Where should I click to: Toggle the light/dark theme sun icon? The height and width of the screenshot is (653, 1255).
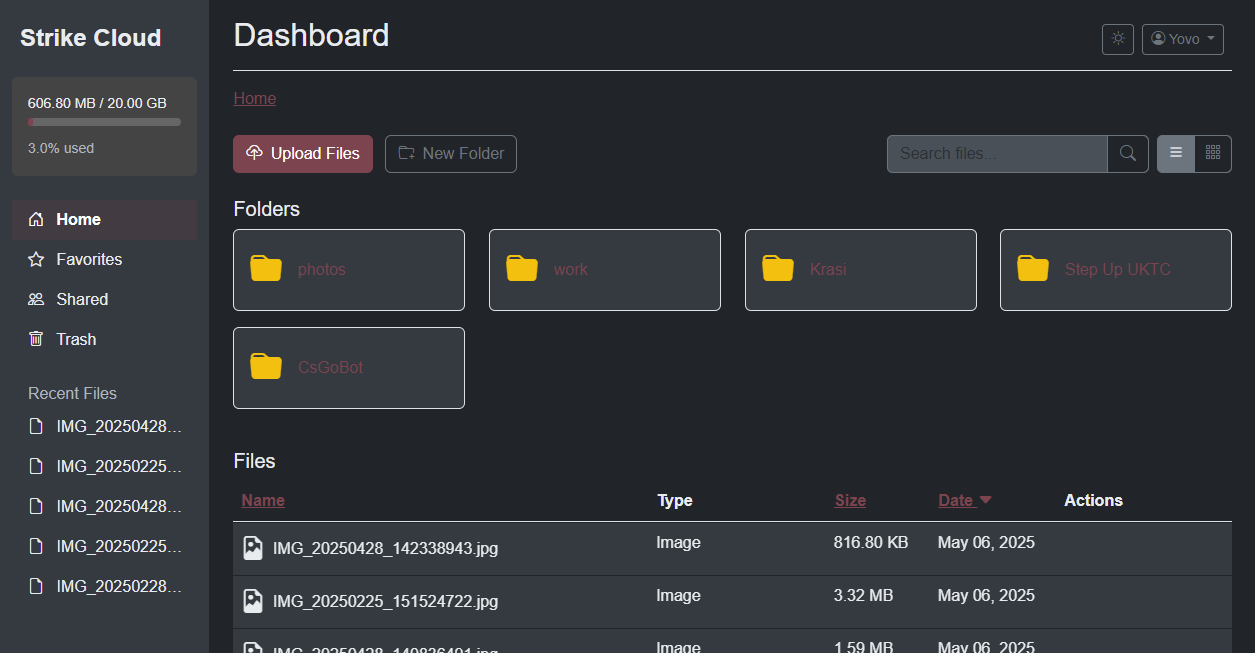tap(1117, 39)
